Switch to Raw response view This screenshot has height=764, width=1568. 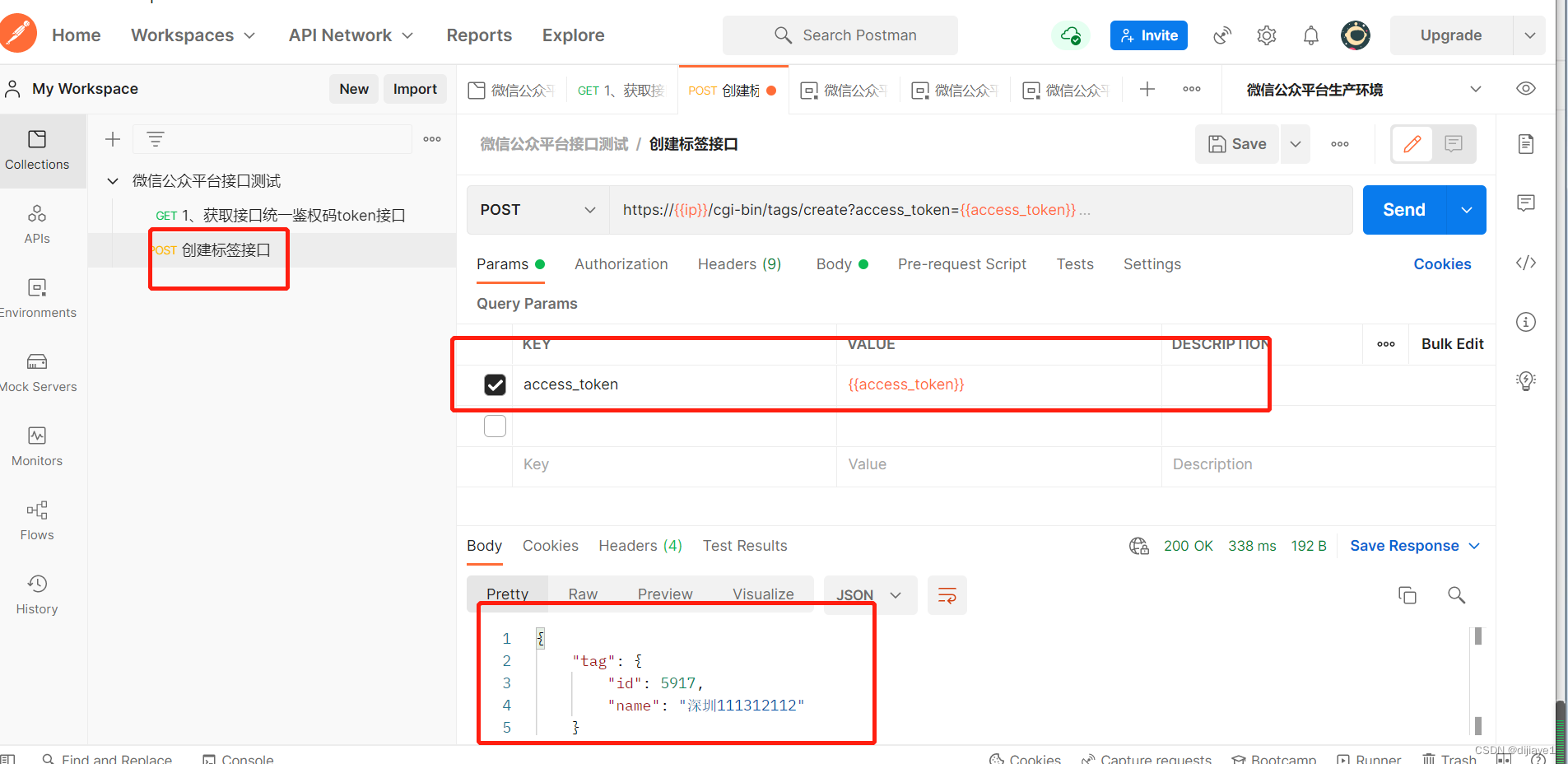[583, 594]
